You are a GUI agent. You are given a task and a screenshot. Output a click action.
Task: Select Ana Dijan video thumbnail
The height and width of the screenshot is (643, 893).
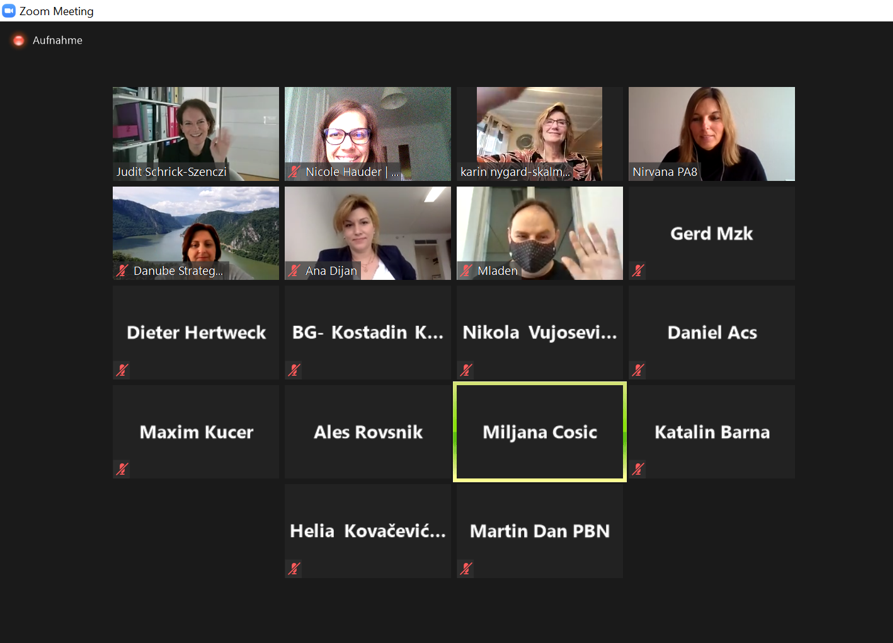pyautogui.click(x=368, y=234)
